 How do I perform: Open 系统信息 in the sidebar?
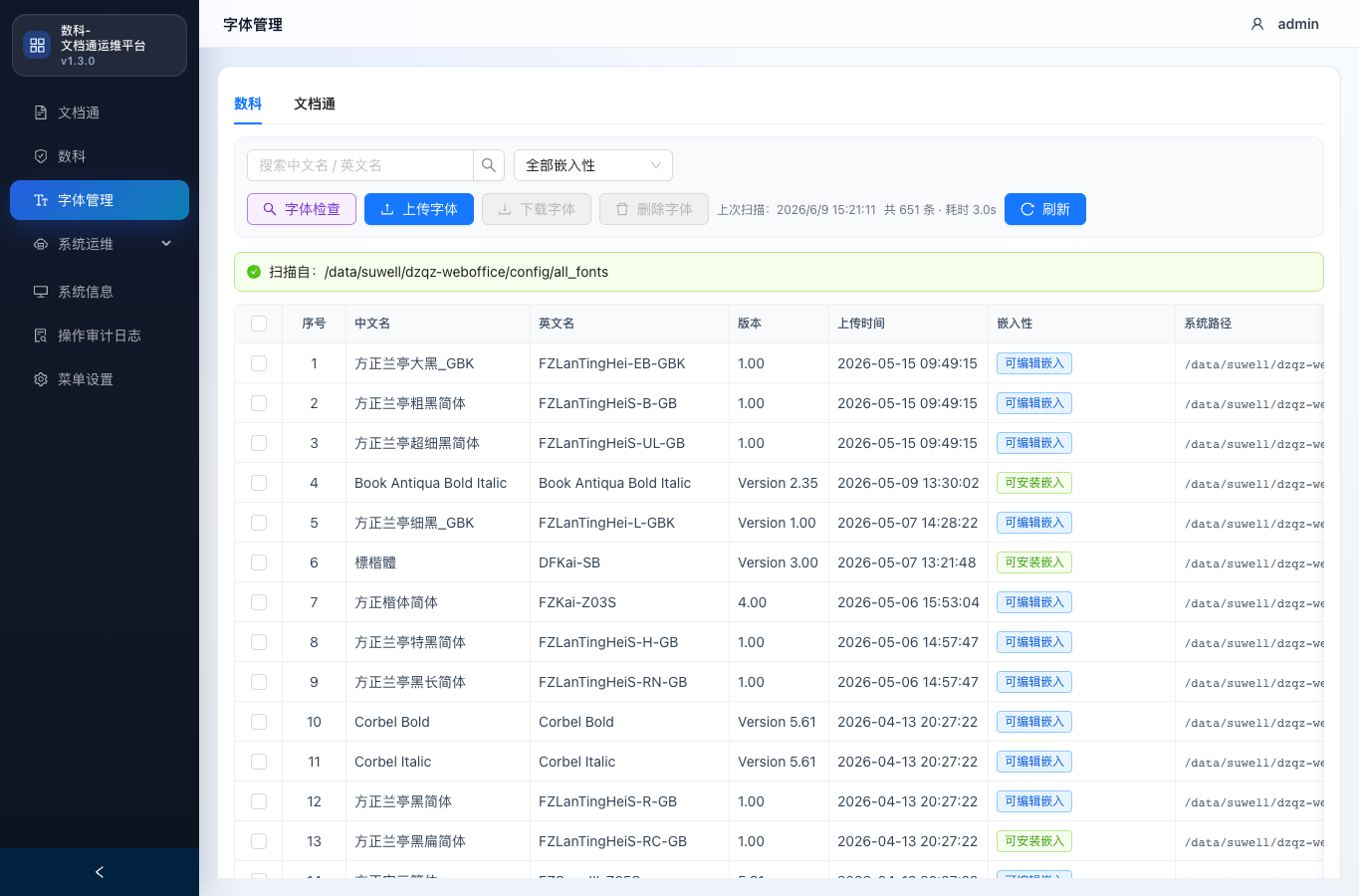point(100,292)
